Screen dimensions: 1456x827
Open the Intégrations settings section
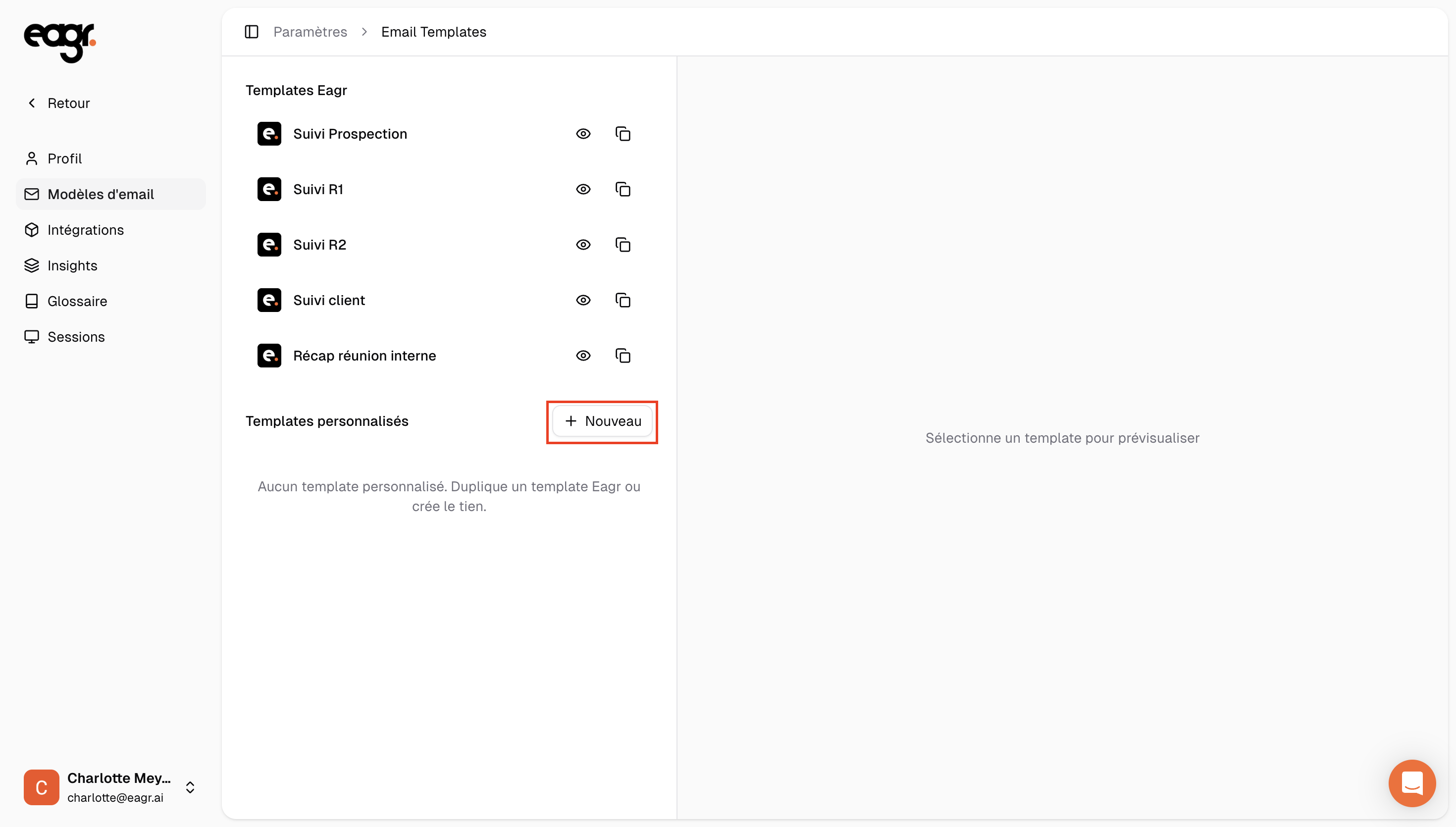pos(85,230)
